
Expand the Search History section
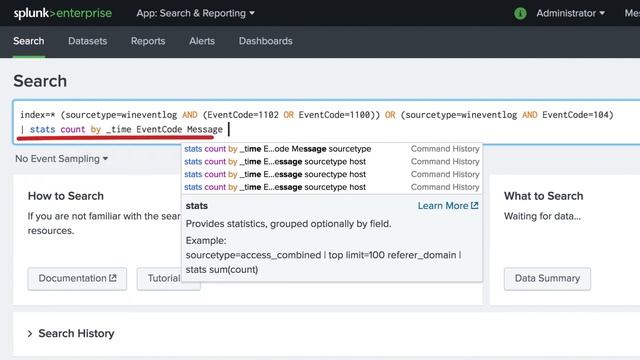tap(71, 333)
